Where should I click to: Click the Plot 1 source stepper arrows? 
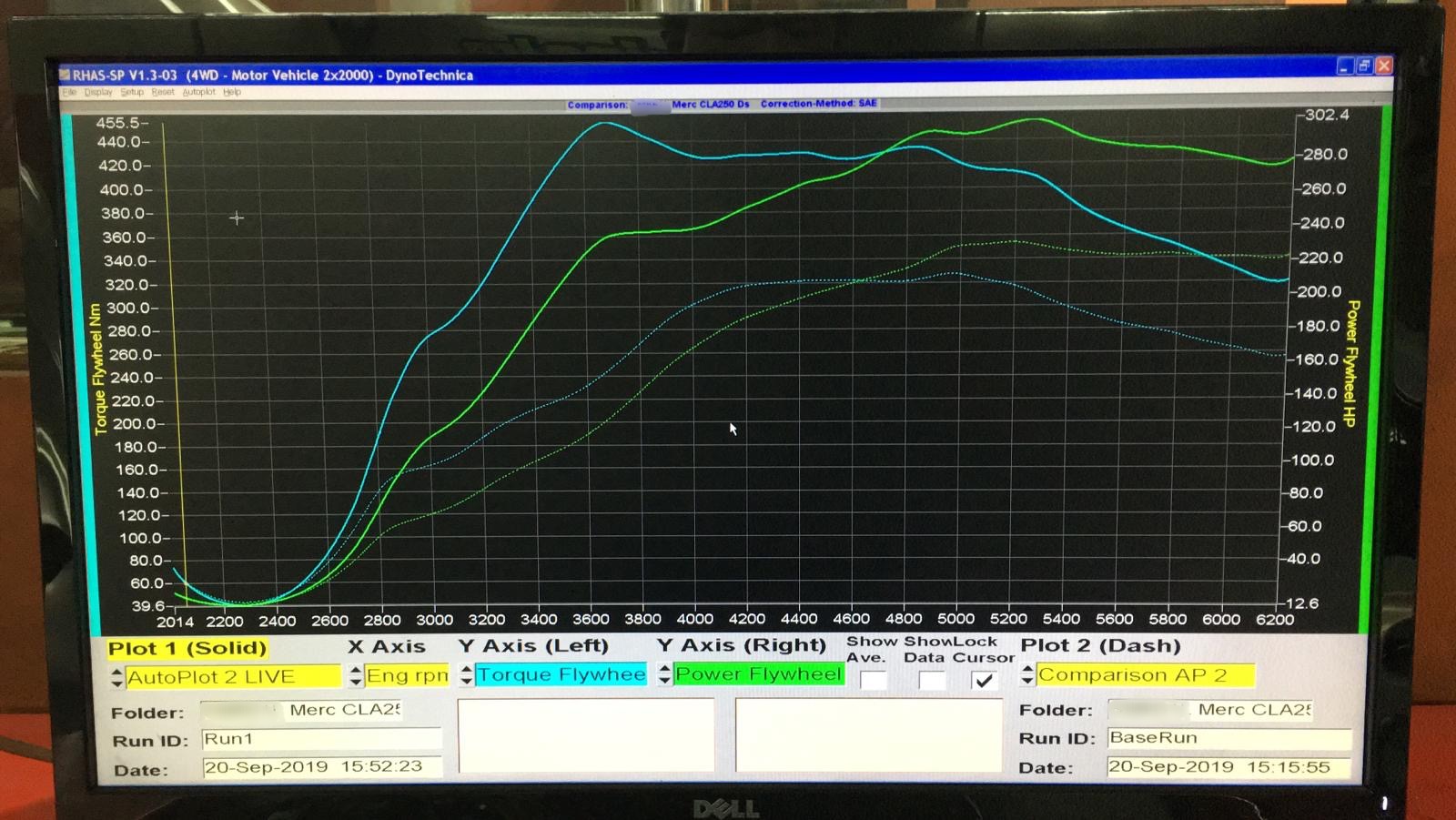116,677
